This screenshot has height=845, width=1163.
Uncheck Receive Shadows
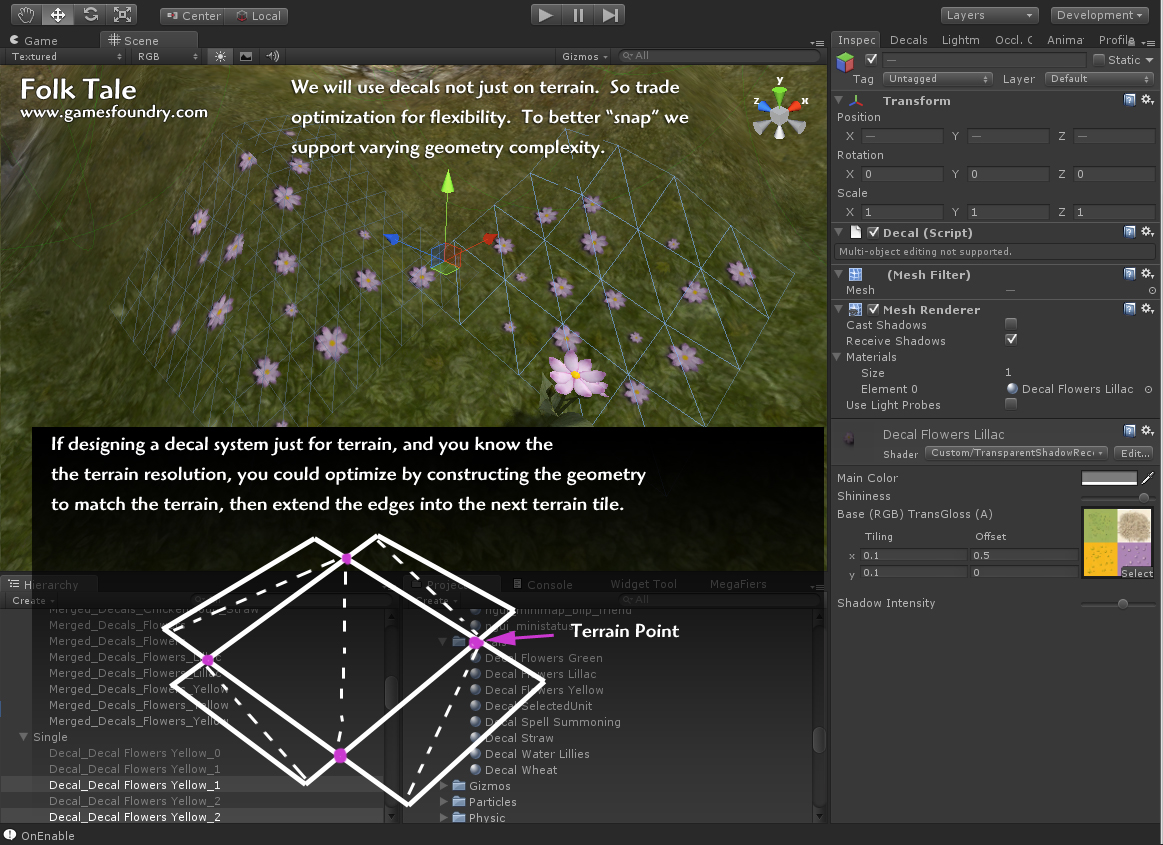1010,339
